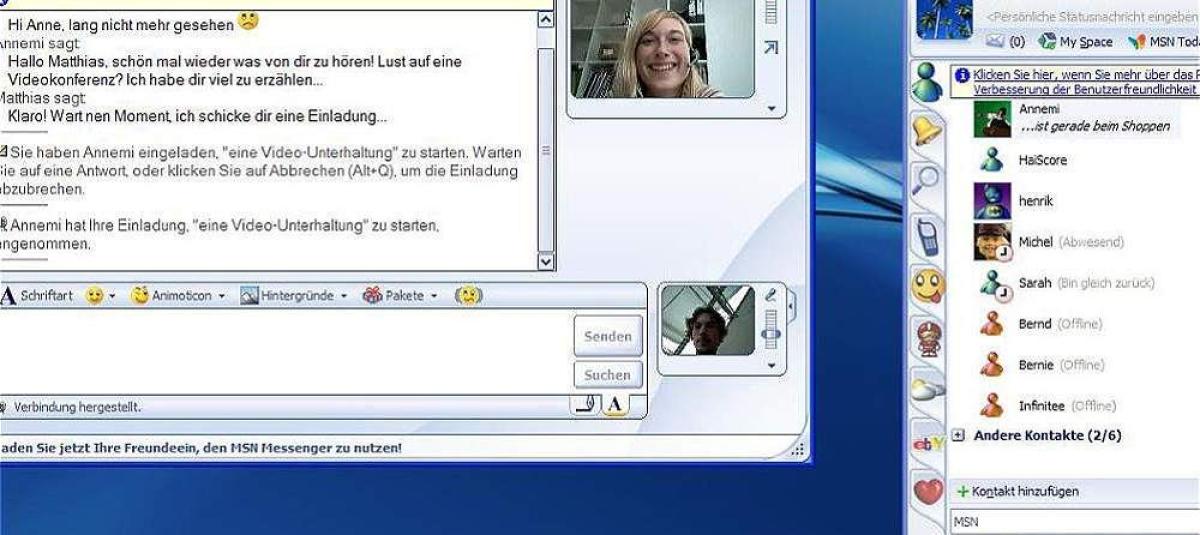Click the Senden button
Image resolution: width=1200 pixels, height=535 pixels.
[x=608, y=337]
